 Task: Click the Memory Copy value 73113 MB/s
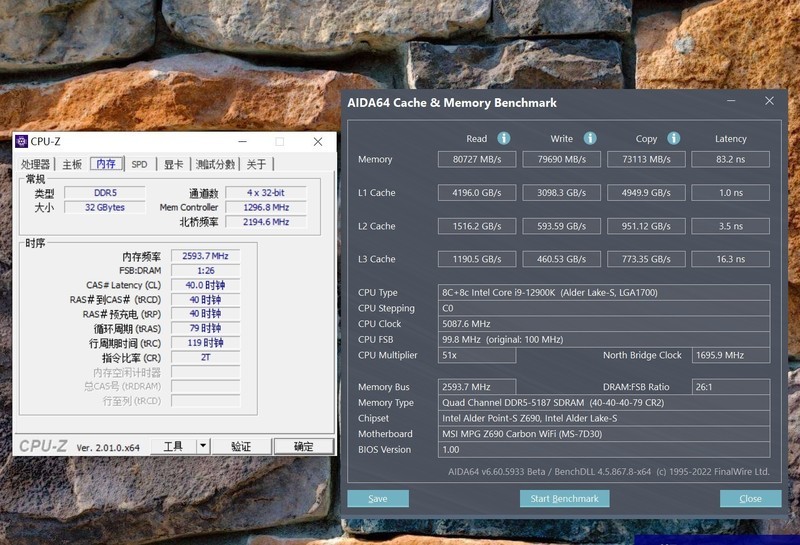point(646,159)
